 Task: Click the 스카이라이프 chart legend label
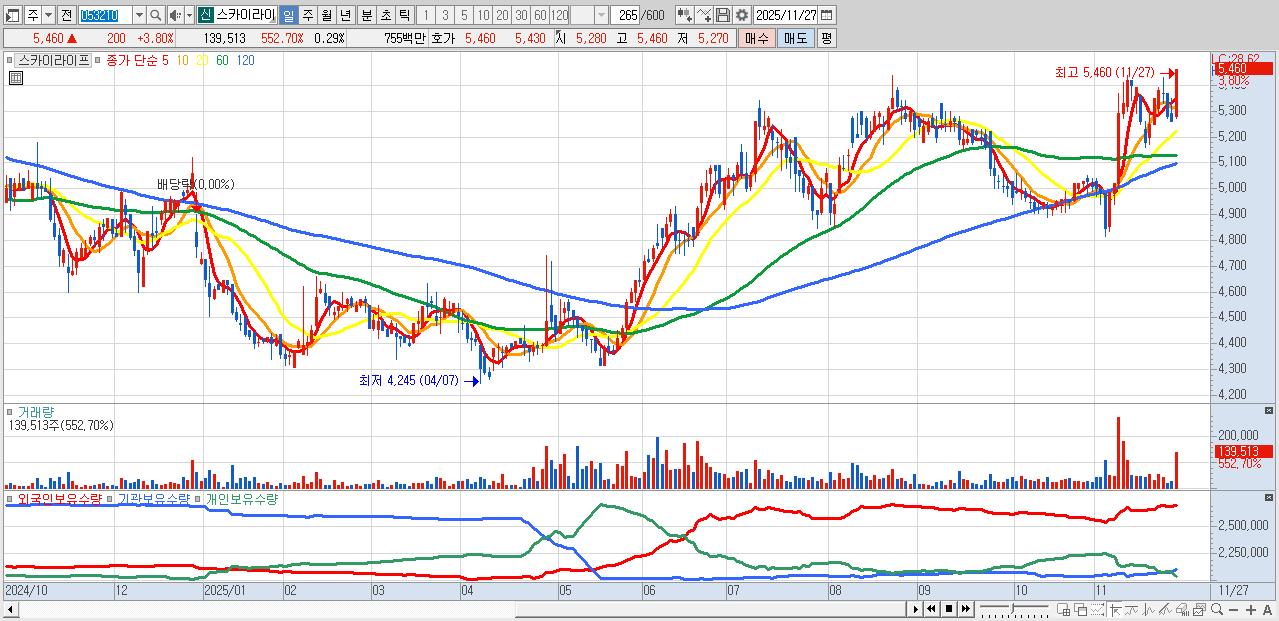(54, 60)
